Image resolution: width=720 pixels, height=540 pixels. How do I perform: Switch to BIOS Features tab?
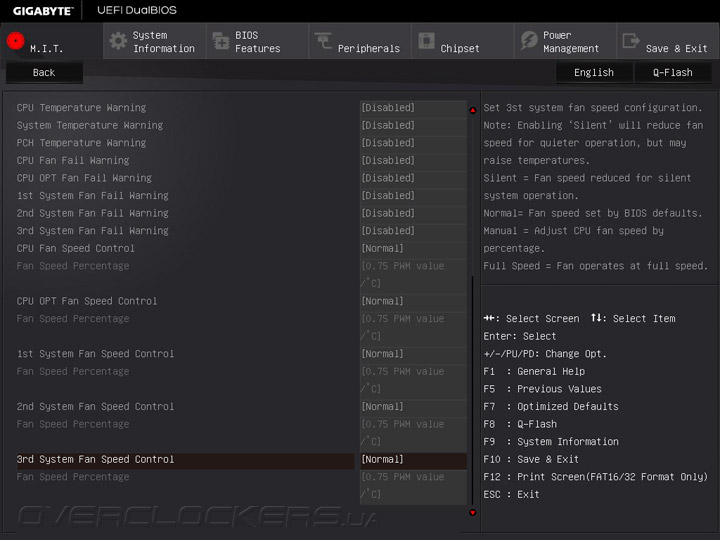(258, 41)
